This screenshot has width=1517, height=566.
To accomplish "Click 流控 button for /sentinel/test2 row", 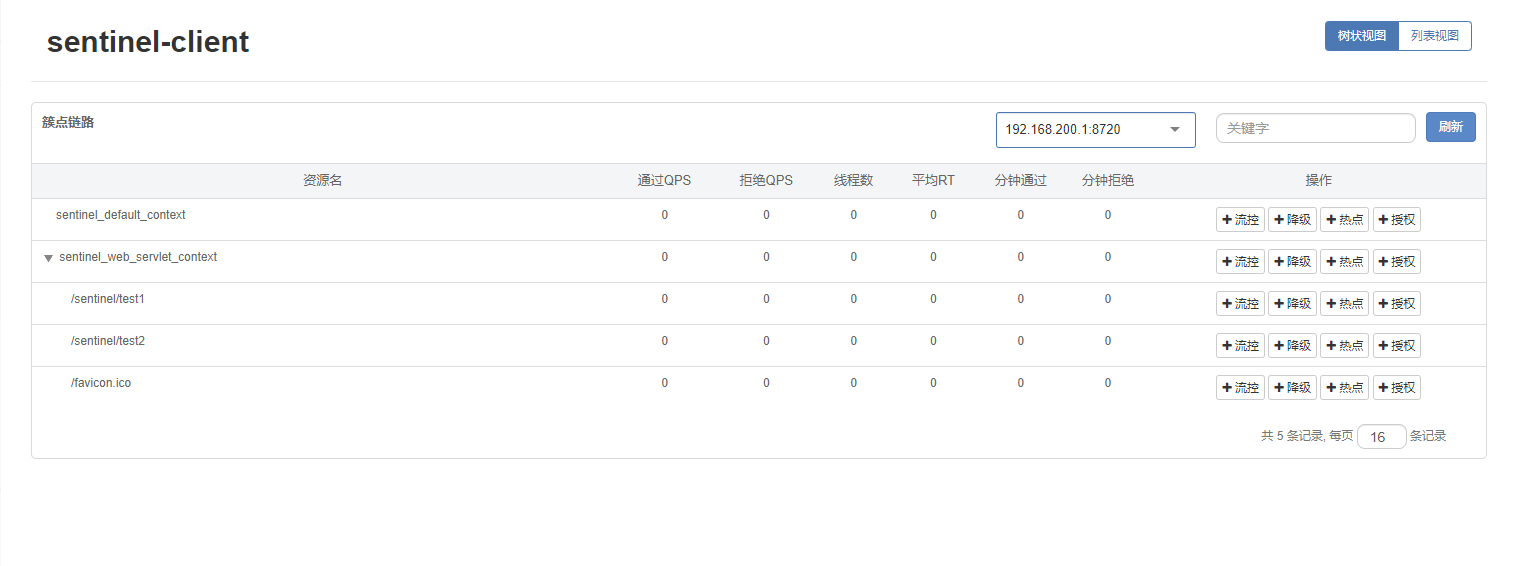I will click(x=1240, y=346).
